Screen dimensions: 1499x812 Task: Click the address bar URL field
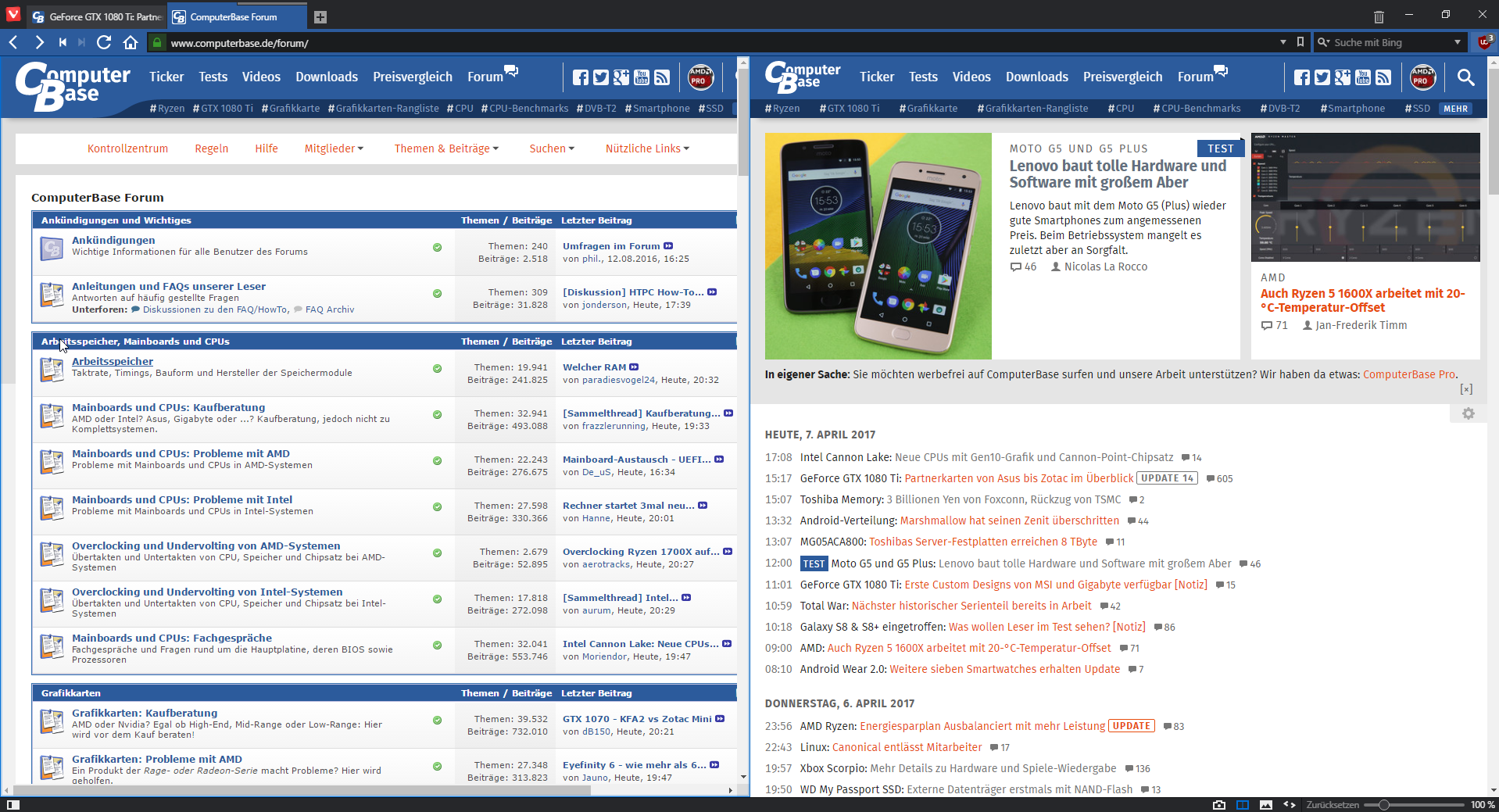pos(719,42)
